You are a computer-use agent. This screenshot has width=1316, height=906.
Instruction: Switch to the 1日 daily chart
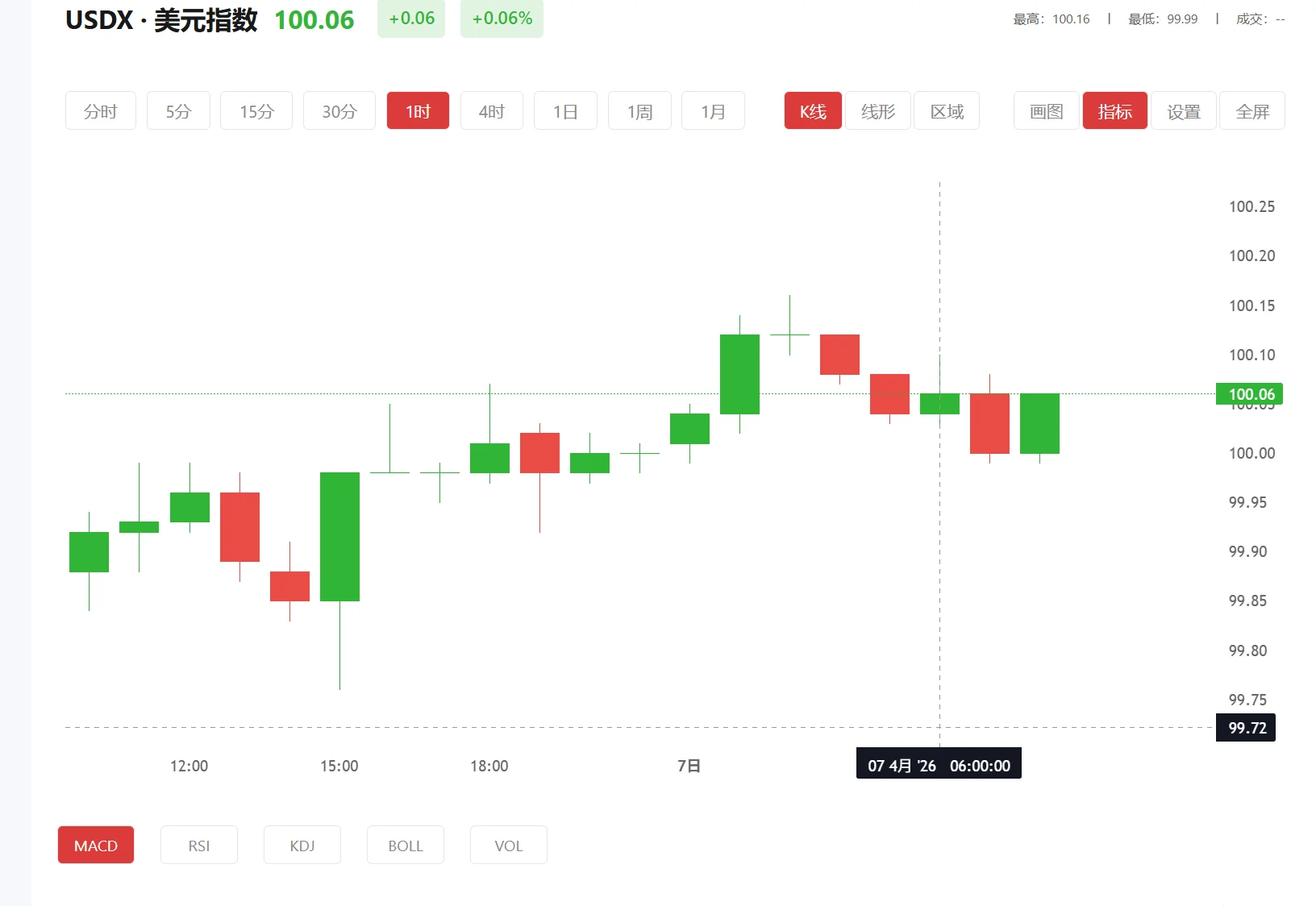(x=565, y=111)
